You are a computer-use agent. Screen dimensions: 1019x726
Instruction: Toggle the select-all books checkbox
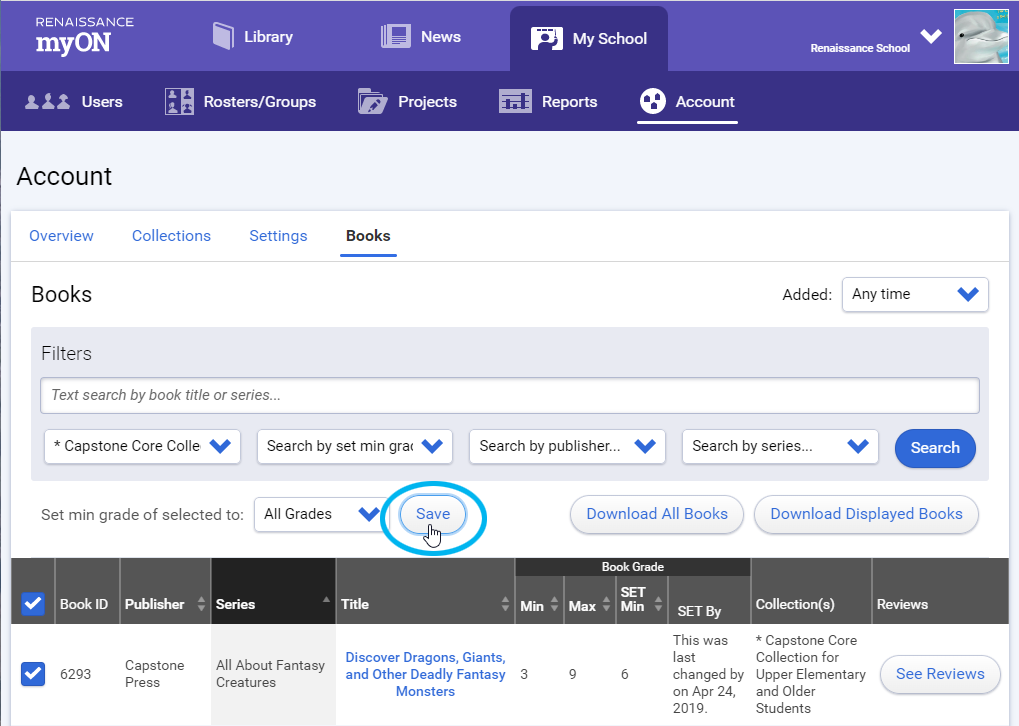[33, 604]
